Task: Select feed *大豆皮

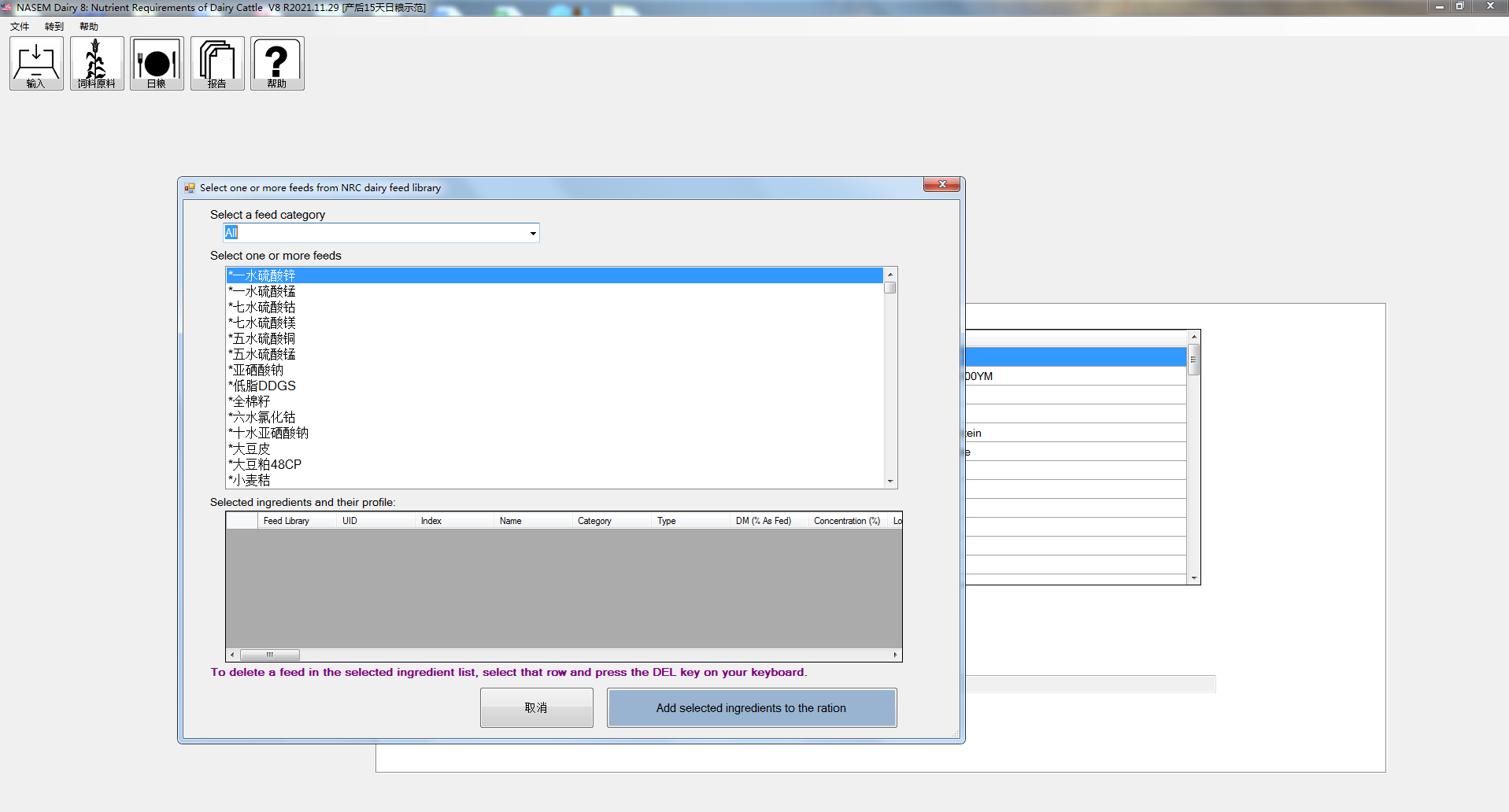Action: [x=555, y=448]
